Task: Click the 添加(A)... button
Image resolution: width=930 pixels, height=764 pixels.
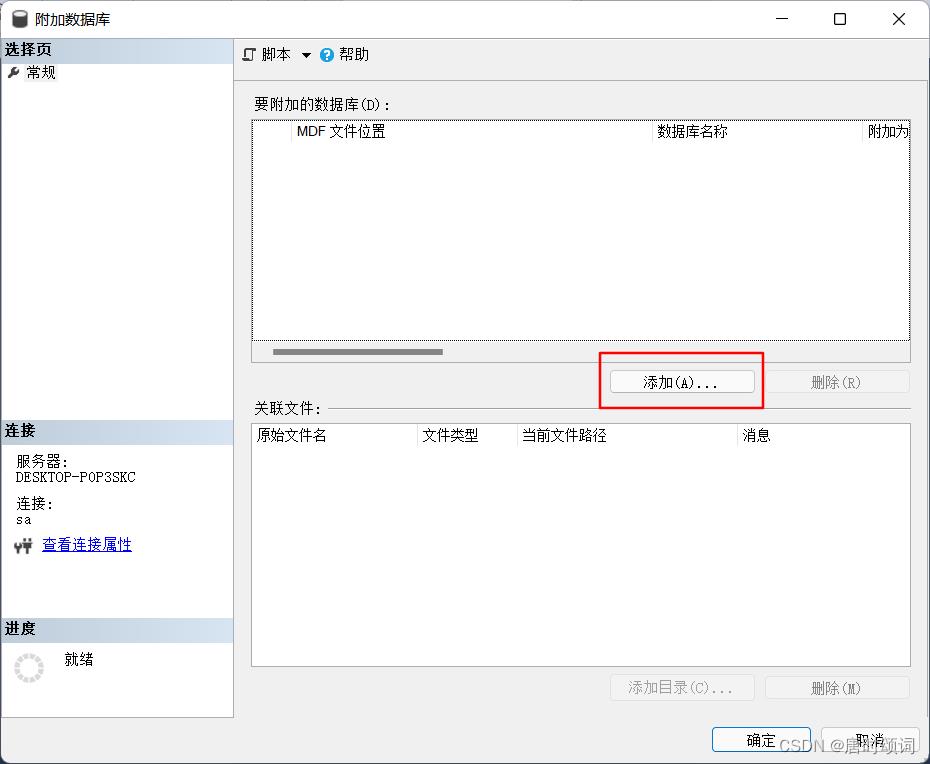Action: point(682,382)
